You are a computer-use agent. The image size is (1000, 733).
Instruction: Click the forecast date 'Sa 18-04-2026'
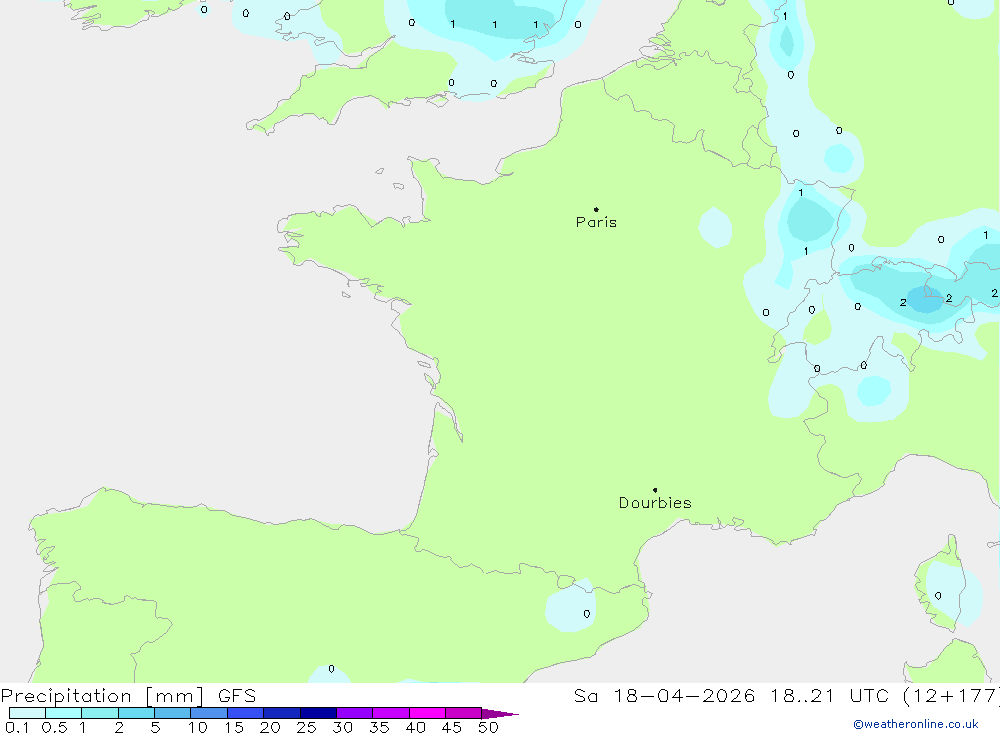tap(664, 696)
